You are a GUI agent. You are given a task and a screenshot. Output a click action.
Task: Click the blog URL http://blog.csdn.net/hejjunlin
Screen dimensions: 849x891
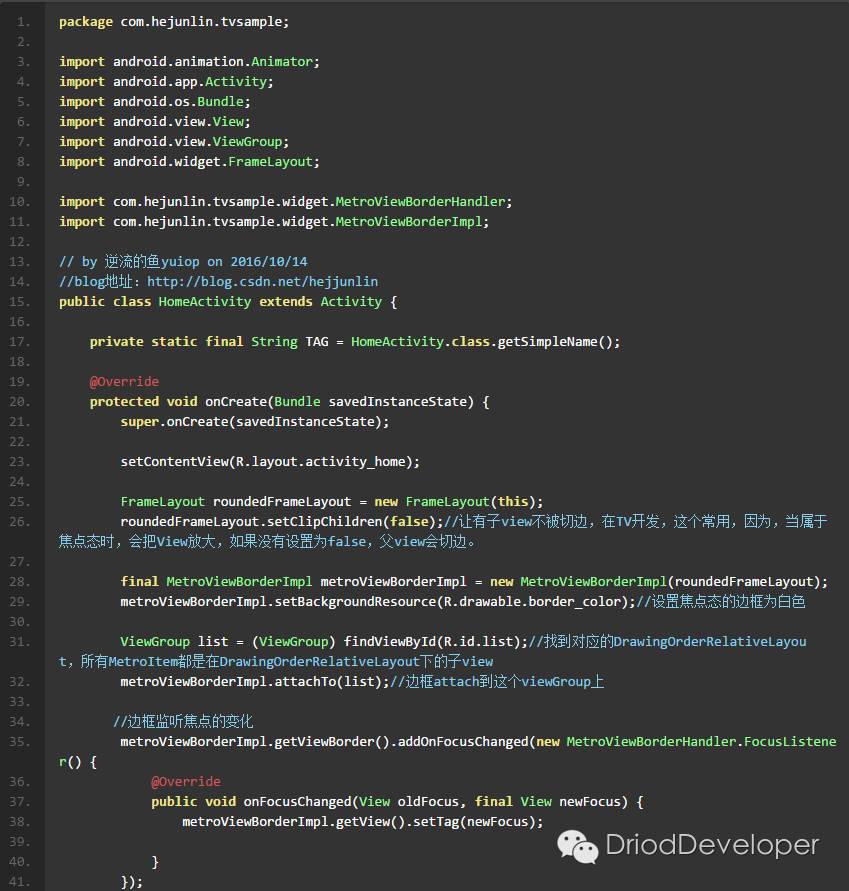(x=262, y=281)
